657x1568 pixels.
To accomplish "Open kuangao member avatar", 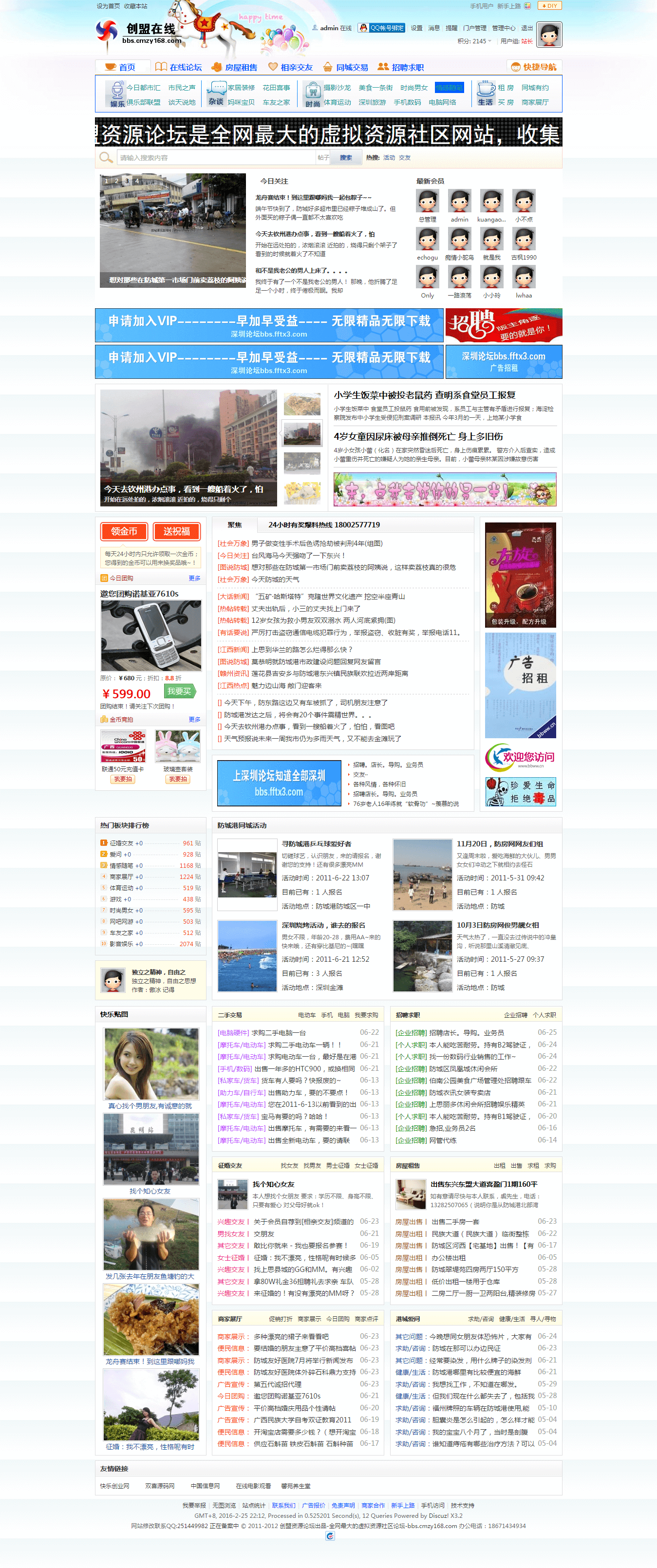I will (491, 201).
